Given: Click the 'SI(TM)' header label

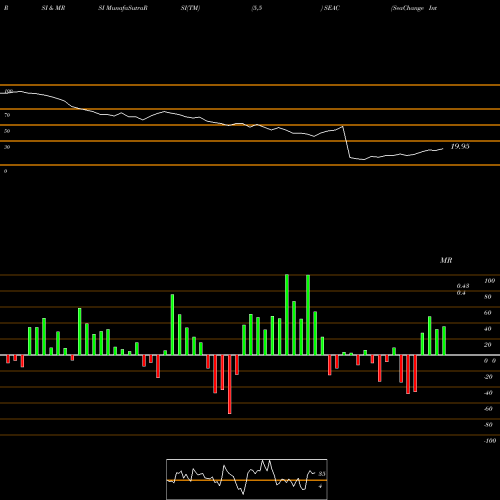Looking at the screenshot, I should pyautogui.click(x=190, y=8).
